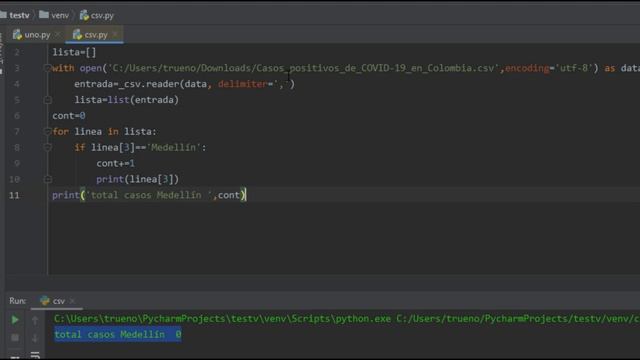Click the CSV file path string
This screenshot has width=640, height=360.
303,68
